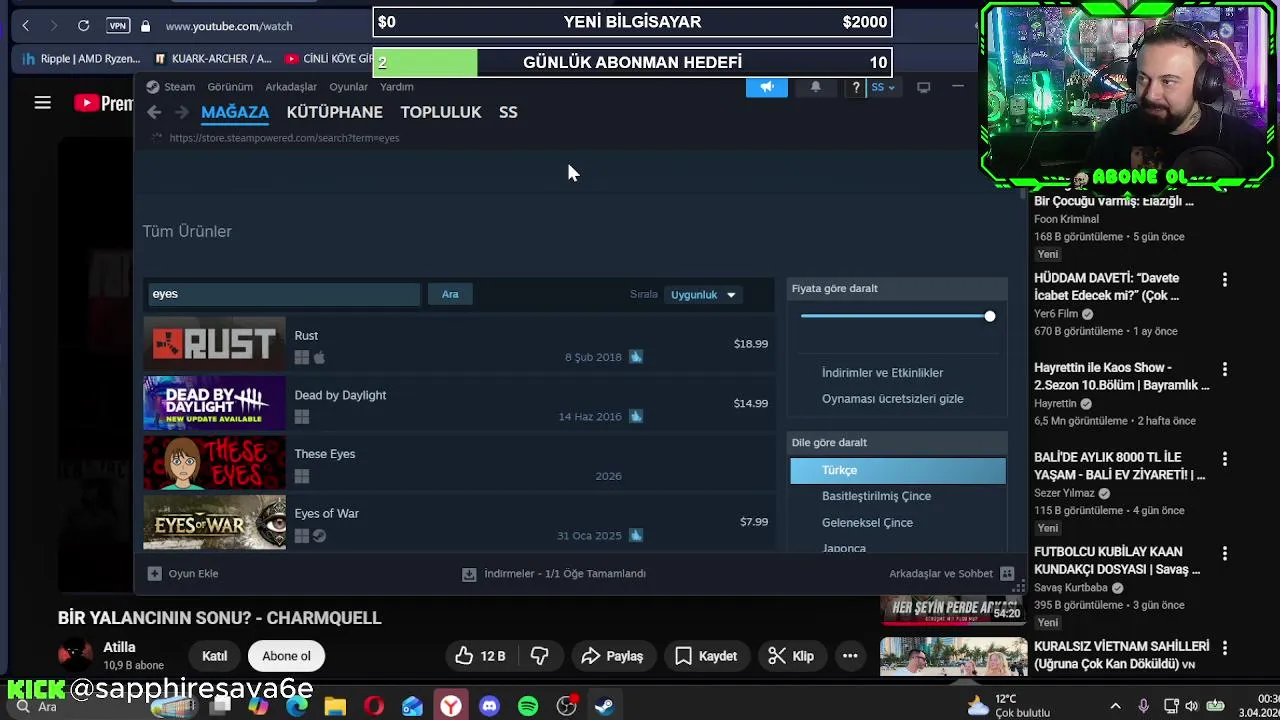Toggle Türkçe language filter
1280x720 pixels.
coord(898,470)
